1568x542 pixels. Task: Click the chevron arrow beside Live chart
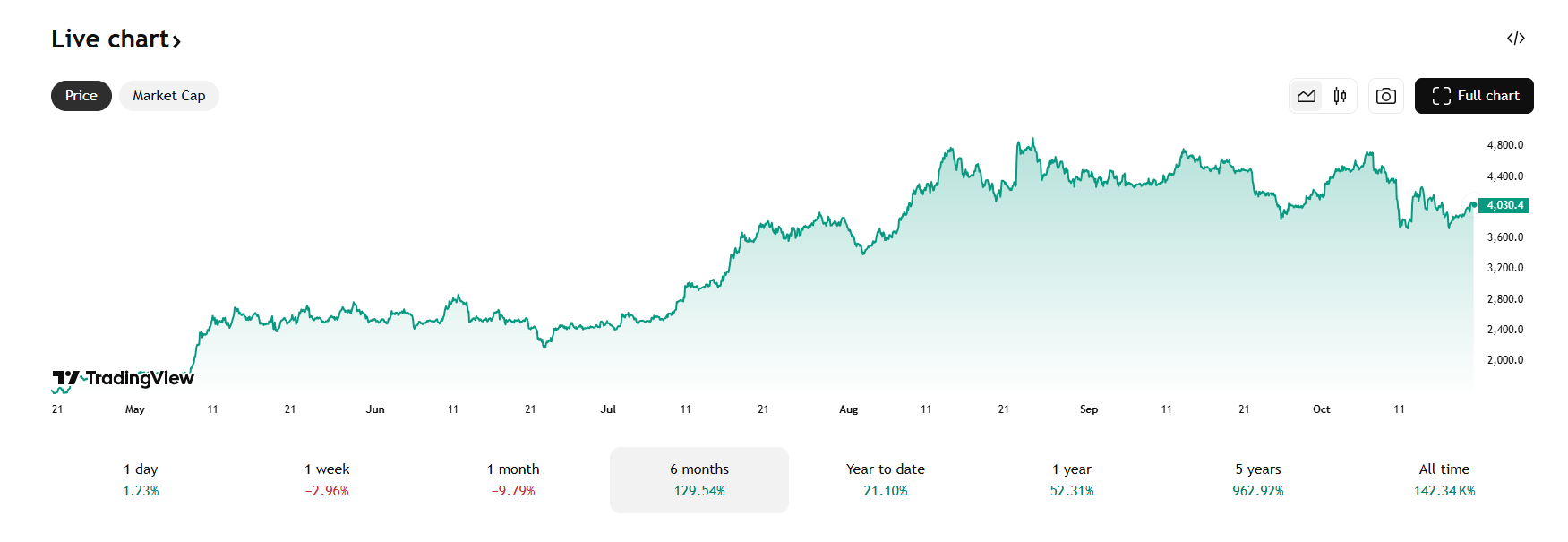coord(177,41)
